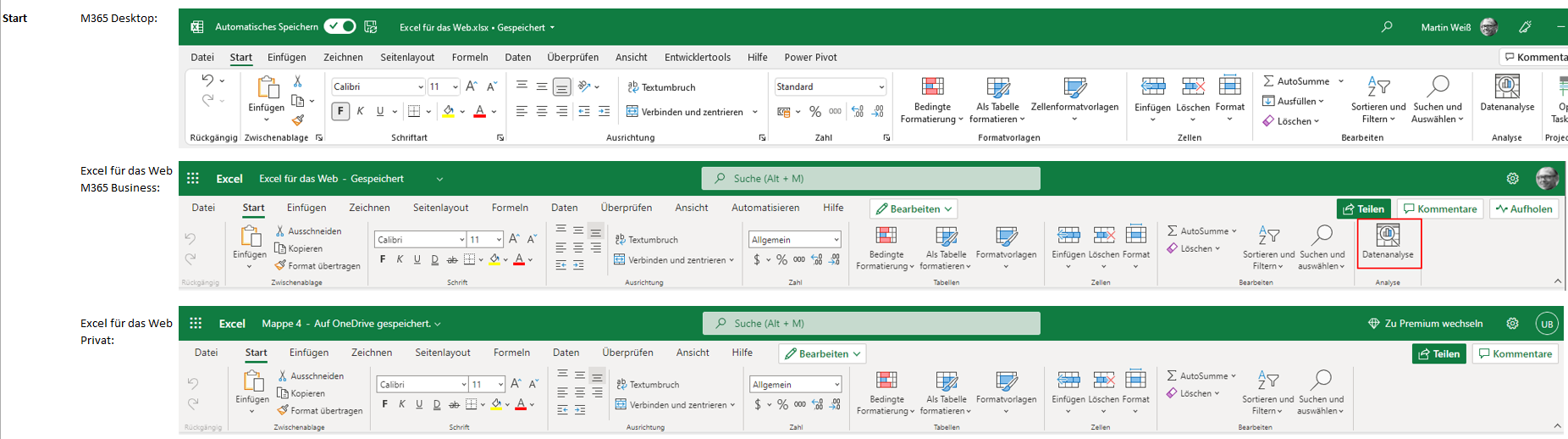Click the Aufholen button
1568x439 pixels.
[1524, 208]
